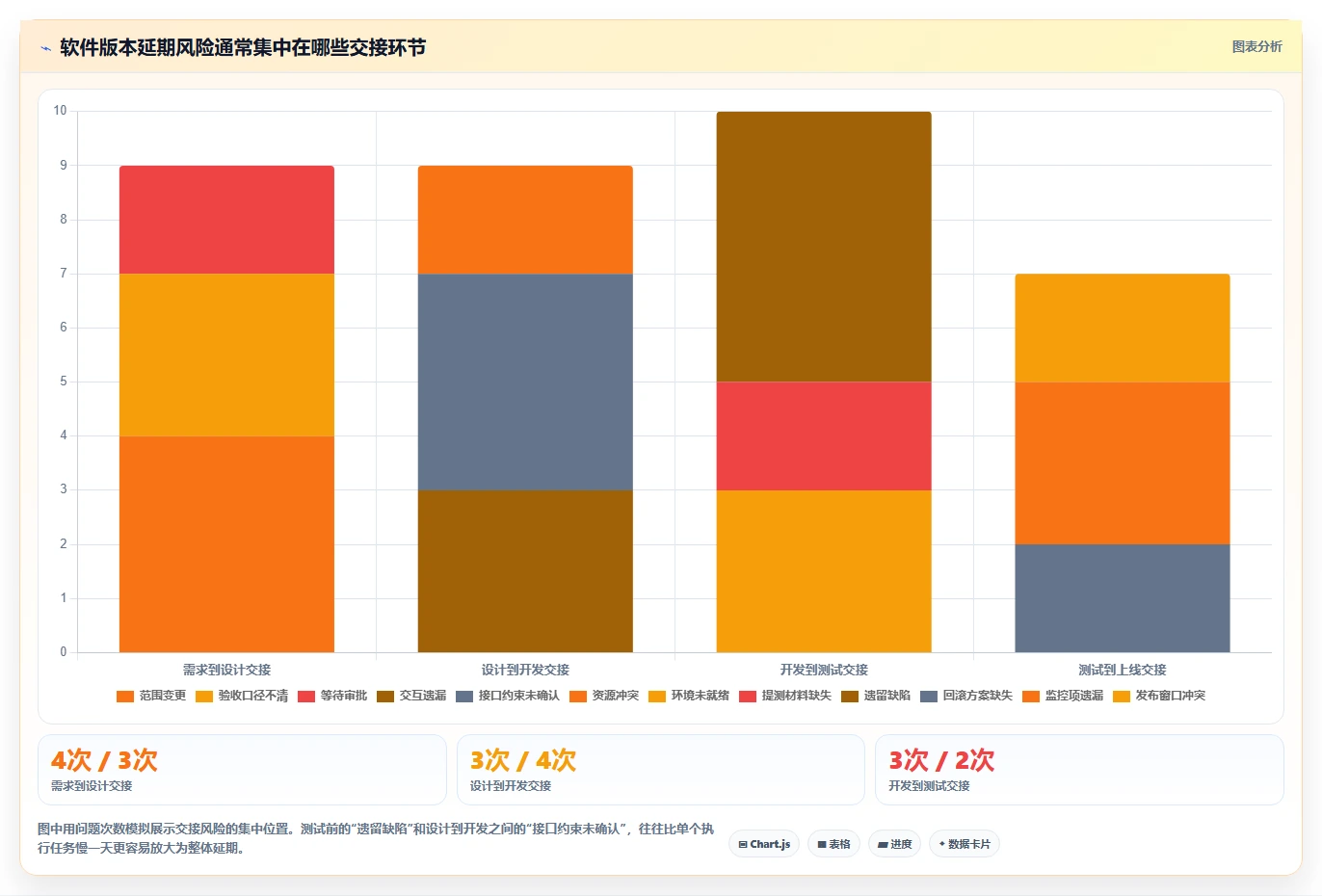Image resolution: width=1322 pixels, height=896 pixels.
Task: Select the orange 资源冲突 segment of the second bar
Action: (525, 220)
